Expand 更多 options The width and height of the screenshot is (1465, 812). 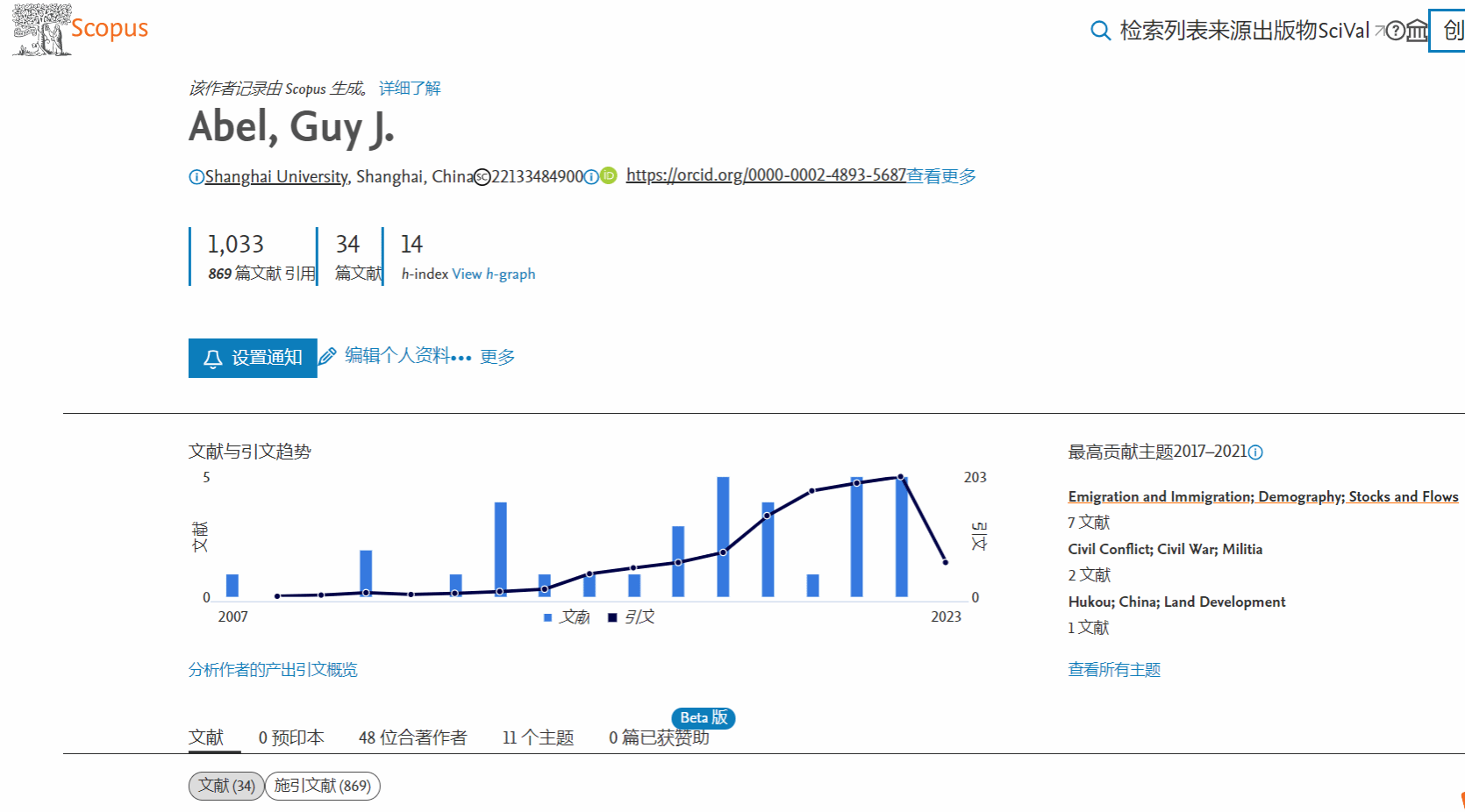point(497,356)
